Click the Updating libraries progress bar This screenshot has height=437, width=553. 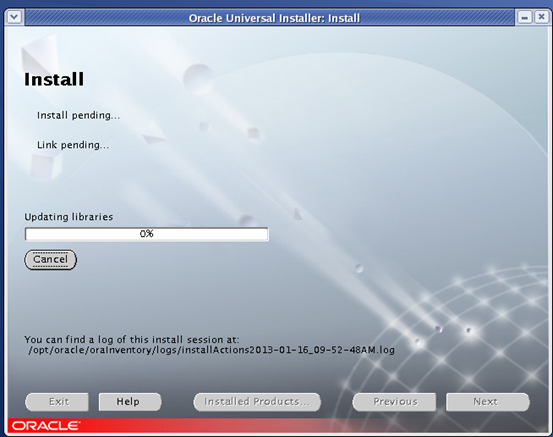147,234
